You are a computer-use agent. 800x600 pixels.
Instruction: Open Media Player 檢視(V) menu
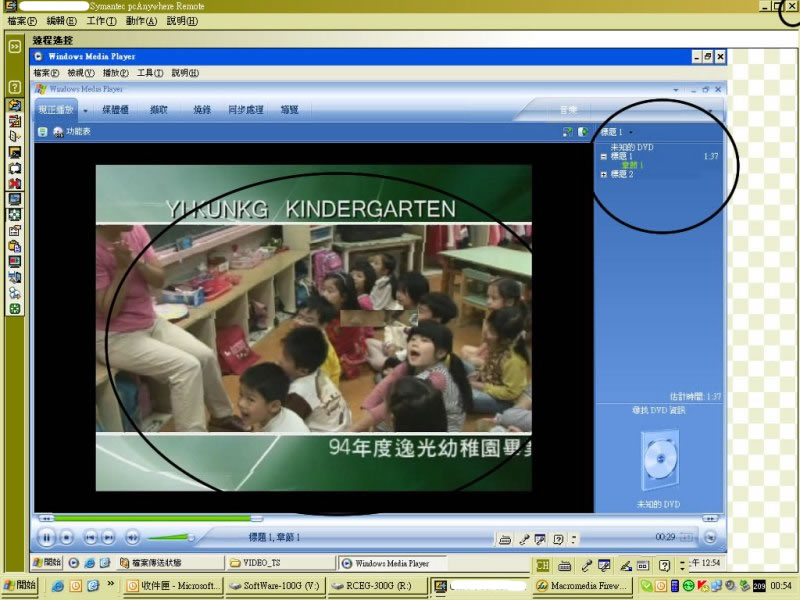tap(81, 73)
